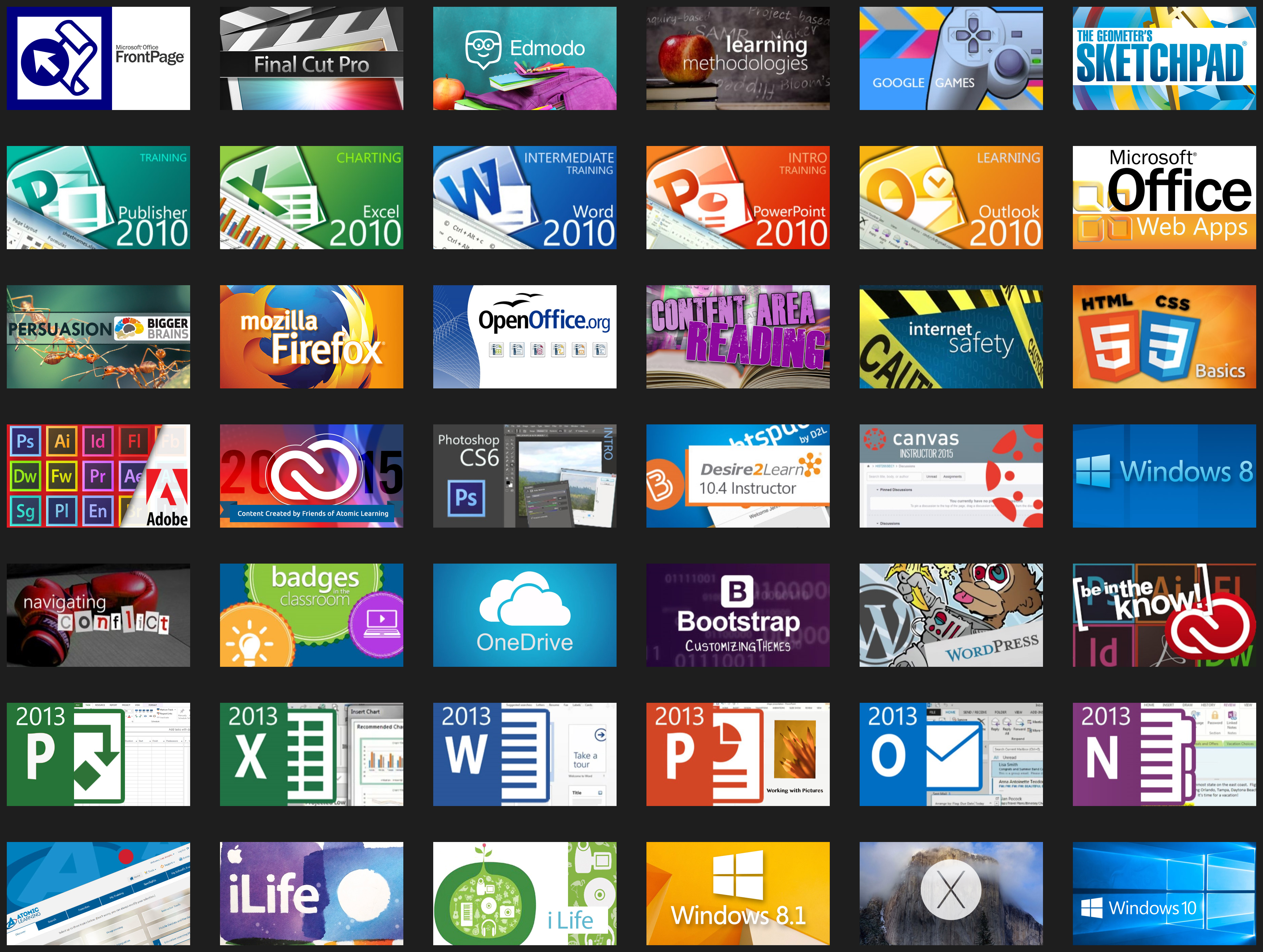Screen dimensions: 1263x952
Task: Open the Edmodo training tile
Action: [524, 58]
